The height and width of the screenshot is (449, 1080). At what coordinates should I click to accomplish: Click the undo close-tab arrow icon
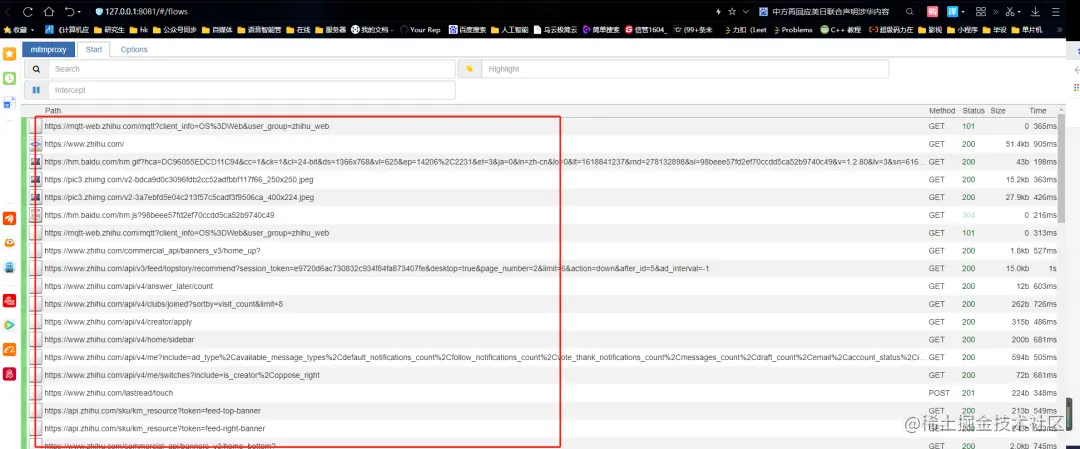coord(70,12)
